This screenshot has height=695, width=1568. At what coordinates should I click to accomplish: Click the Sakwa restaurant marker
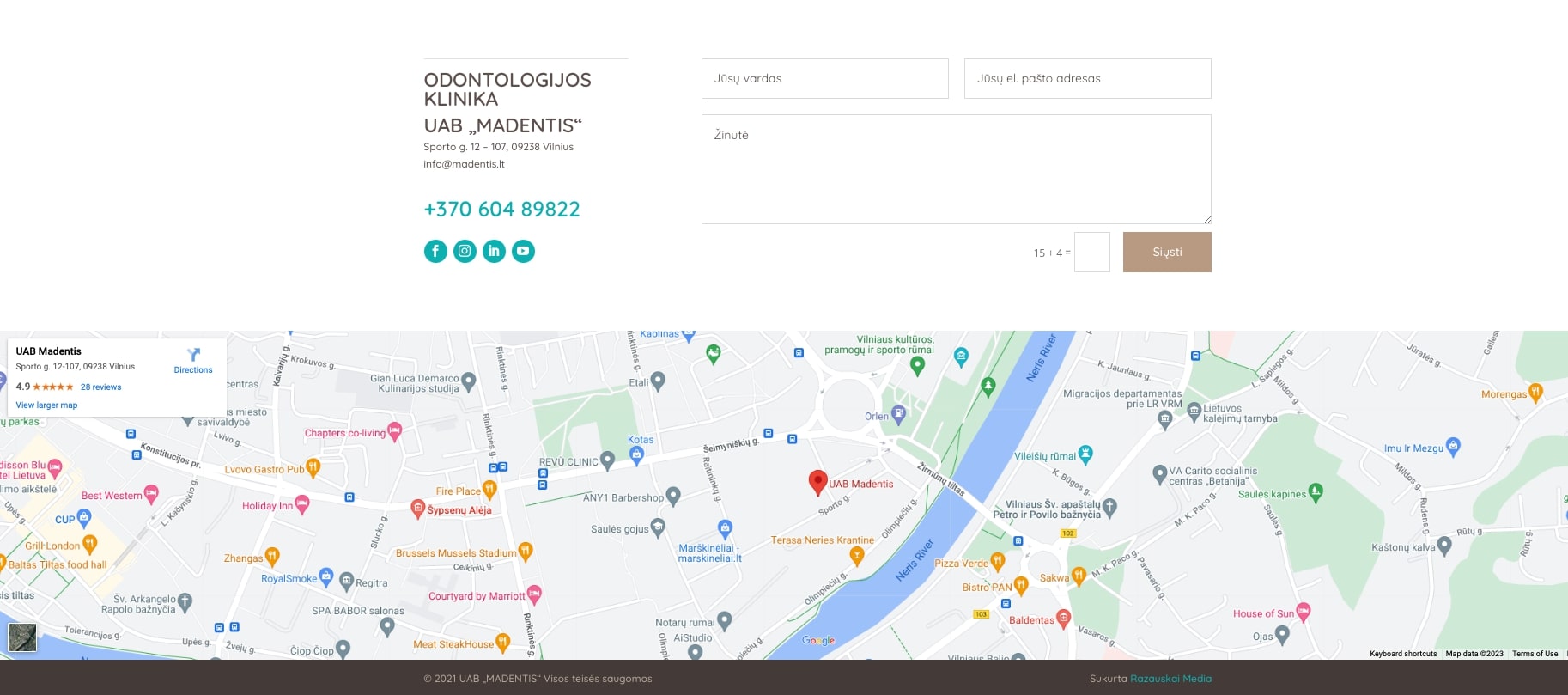coord(1079,576)
